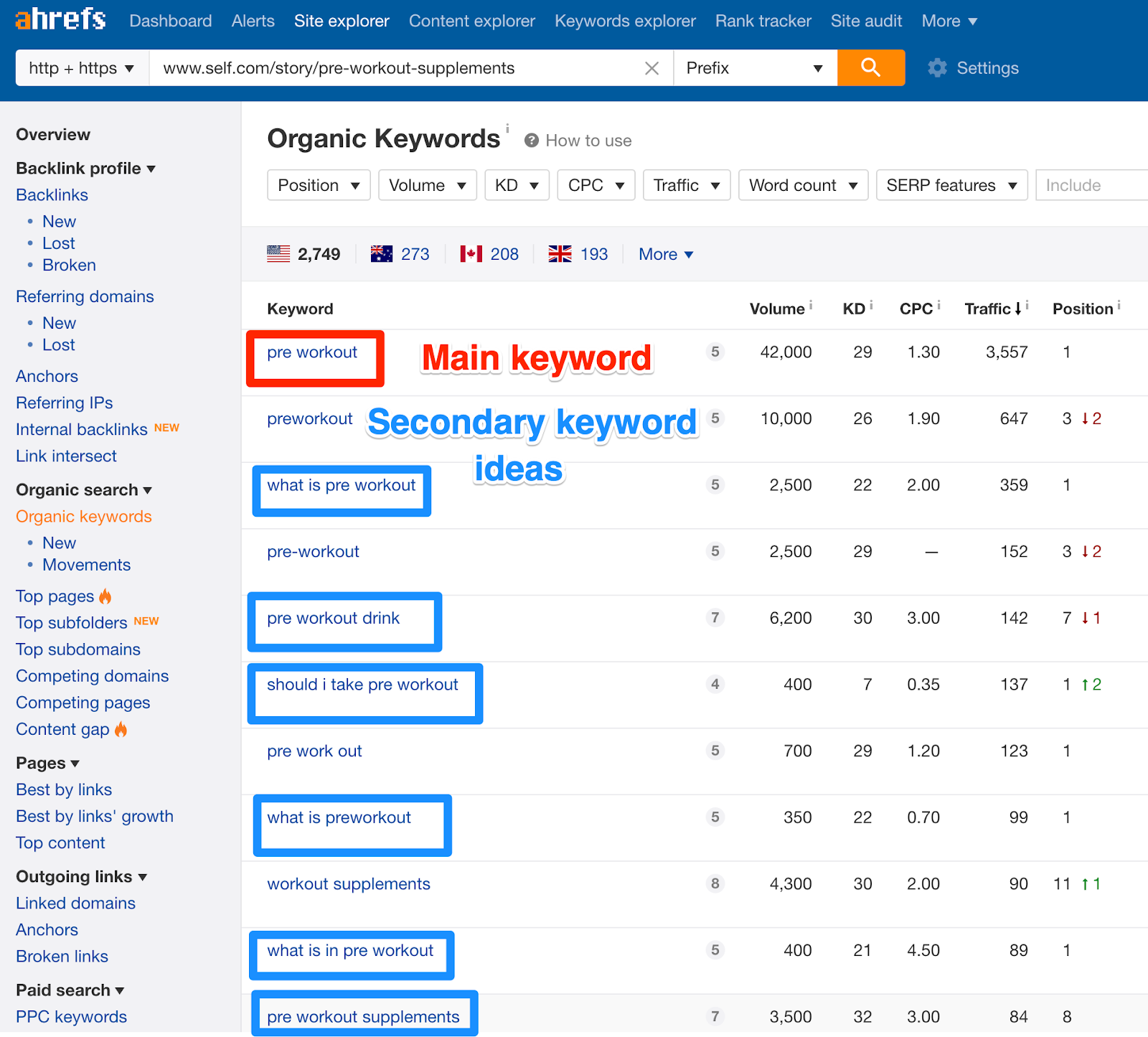Collapse the Backlink profile sidebar section

coord(85,168)
